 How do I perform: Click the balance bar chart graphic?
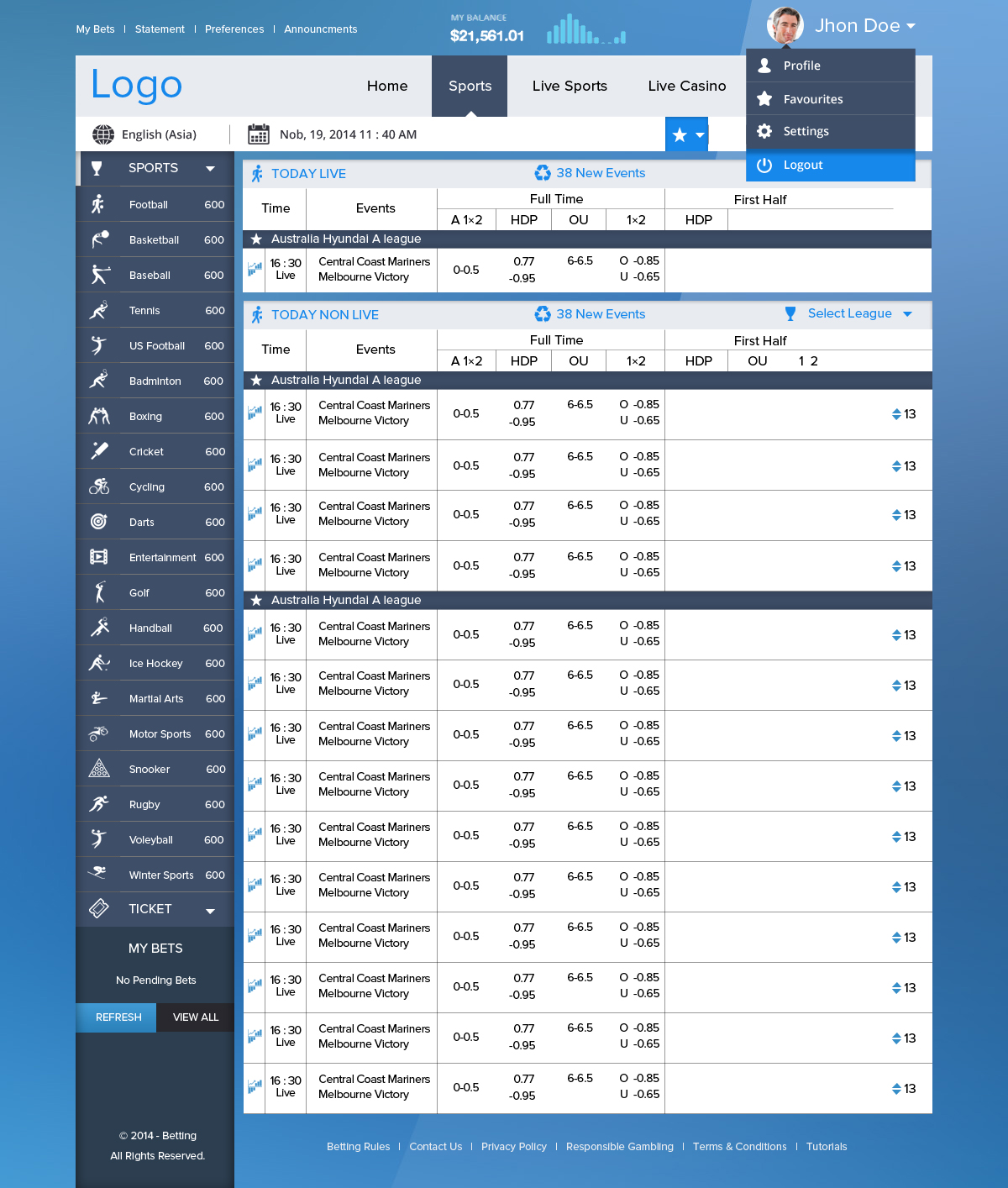586,29
